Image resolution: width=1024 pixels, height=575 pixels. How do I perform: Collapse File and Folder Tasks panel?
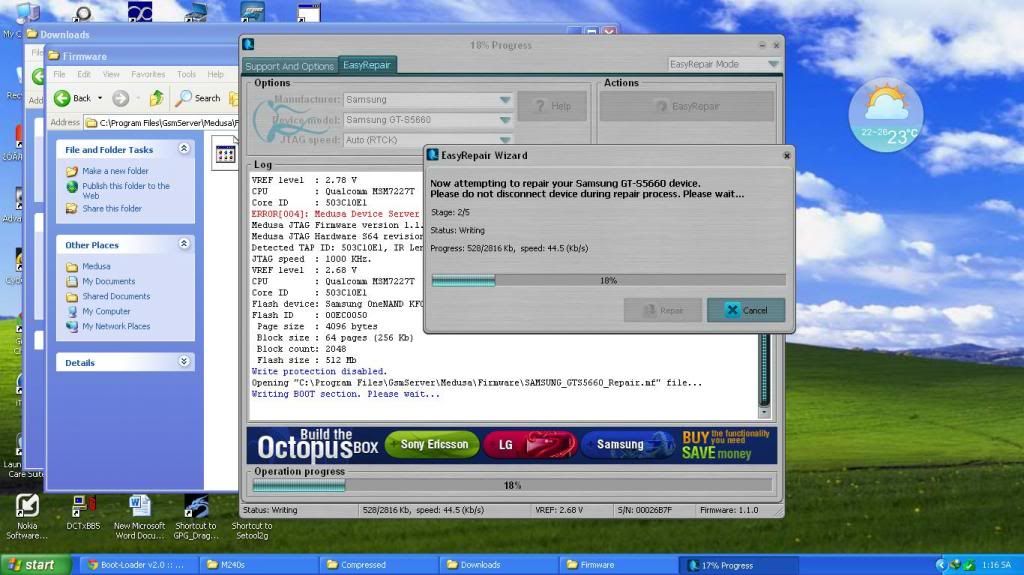click(184, 149)
